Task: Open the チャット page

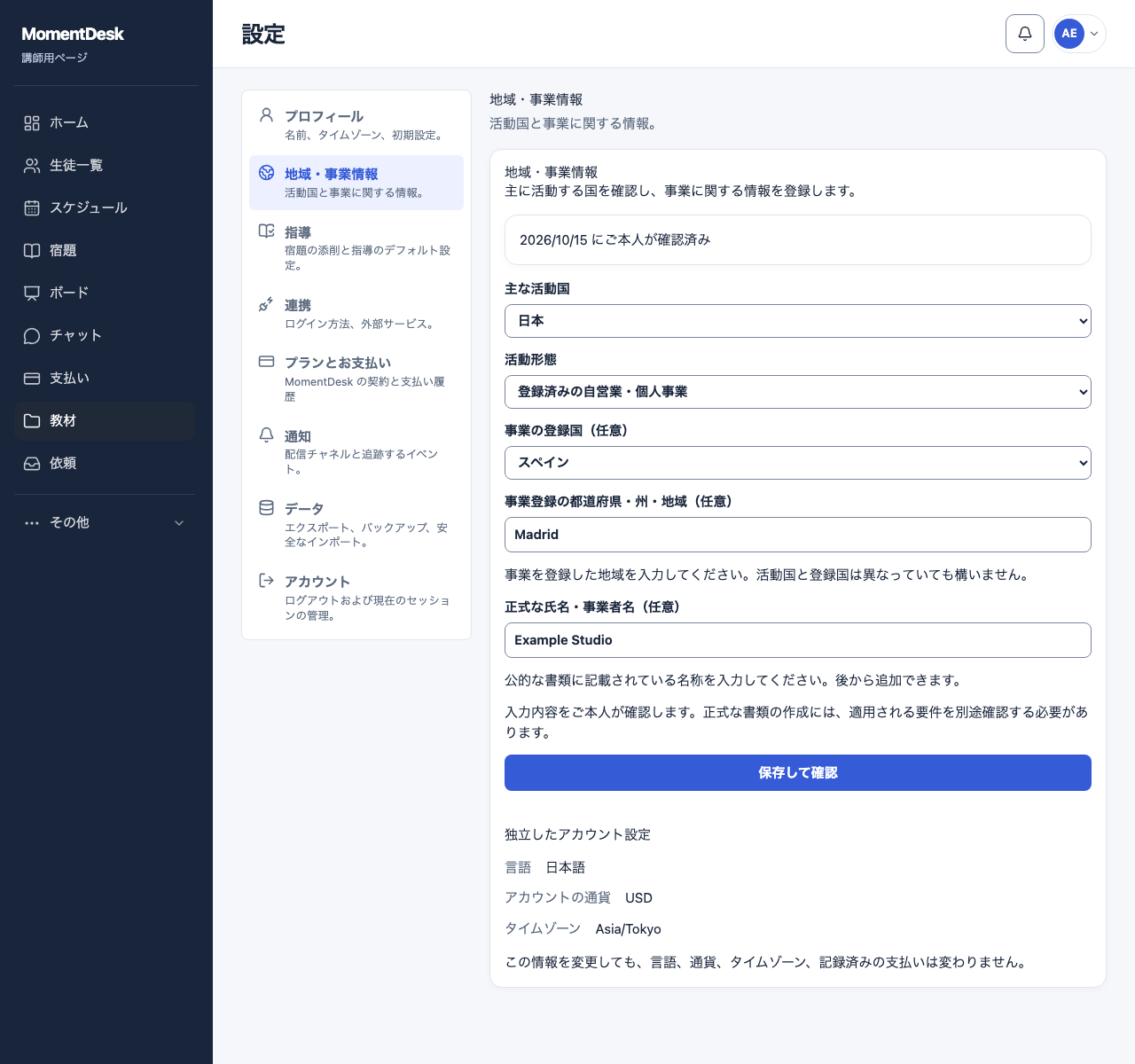Action: coord(105,336)
